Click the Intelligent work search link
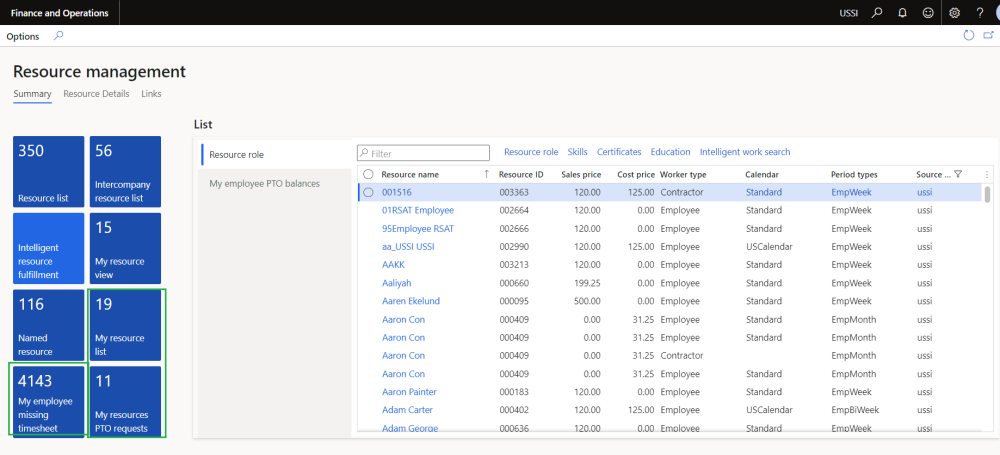The height and width of the screenshot is (455, 1000). [744, 152]
